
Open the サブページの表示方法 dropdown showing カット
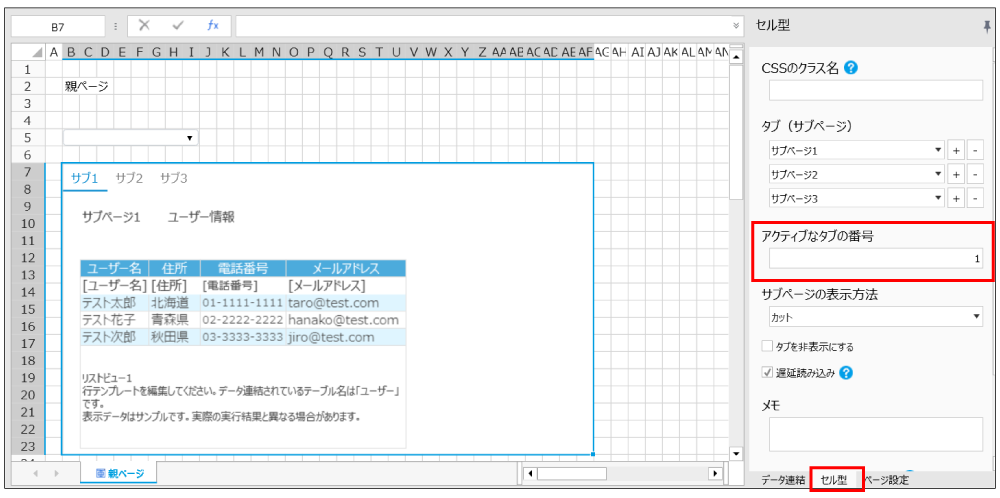[976, 317]
